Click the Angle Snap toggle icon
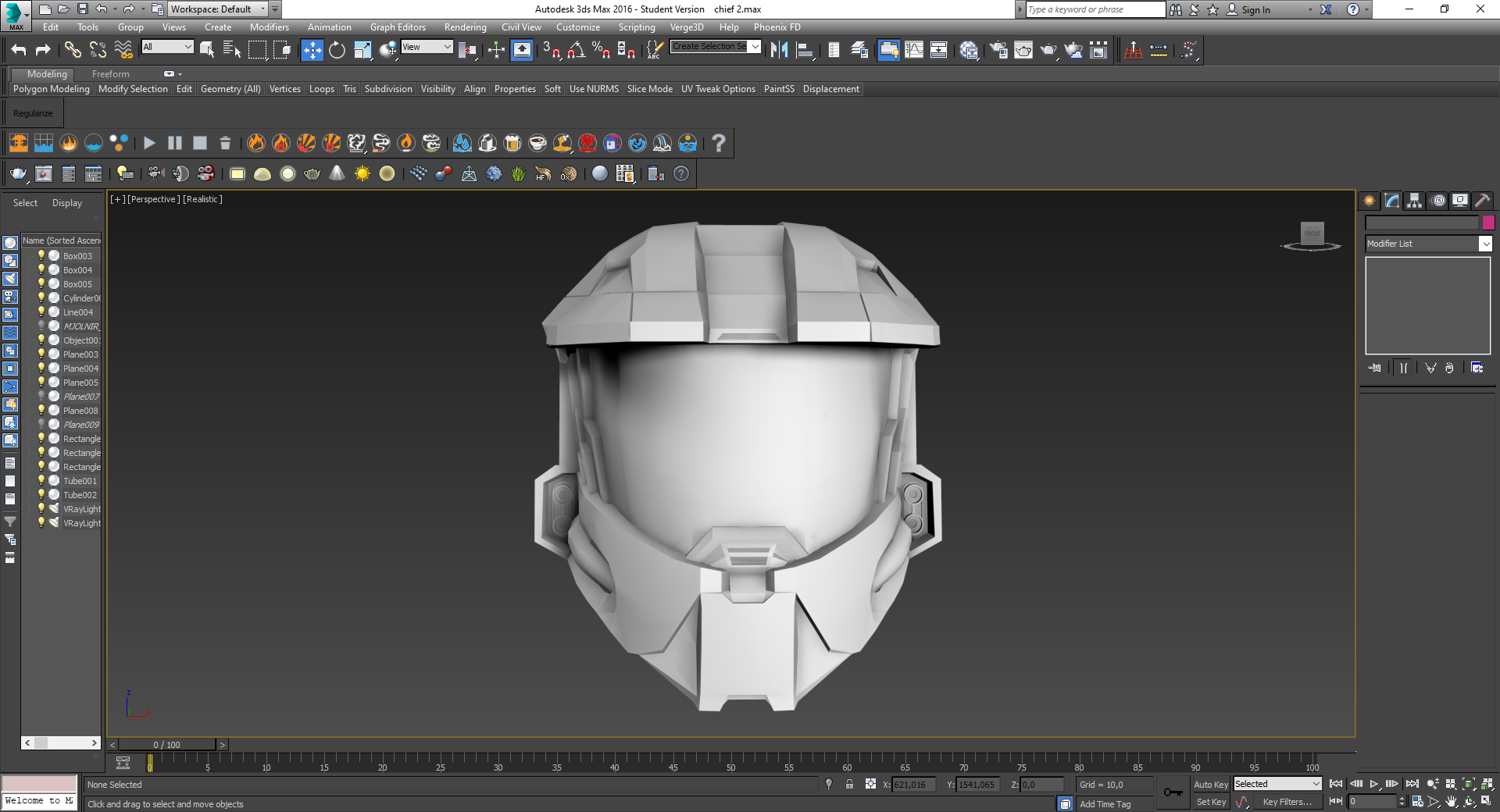Viewport: 1500px width, 812px height. click(576, 51)
